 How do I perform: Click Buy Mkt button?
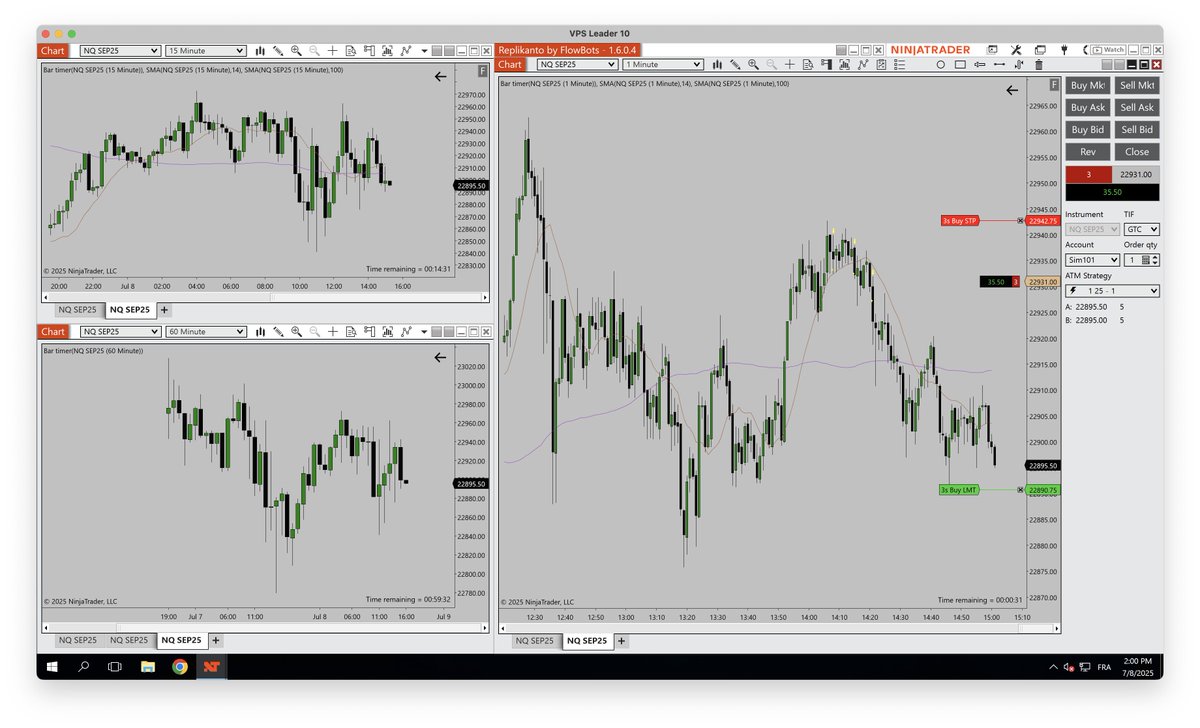(1087, 85)
